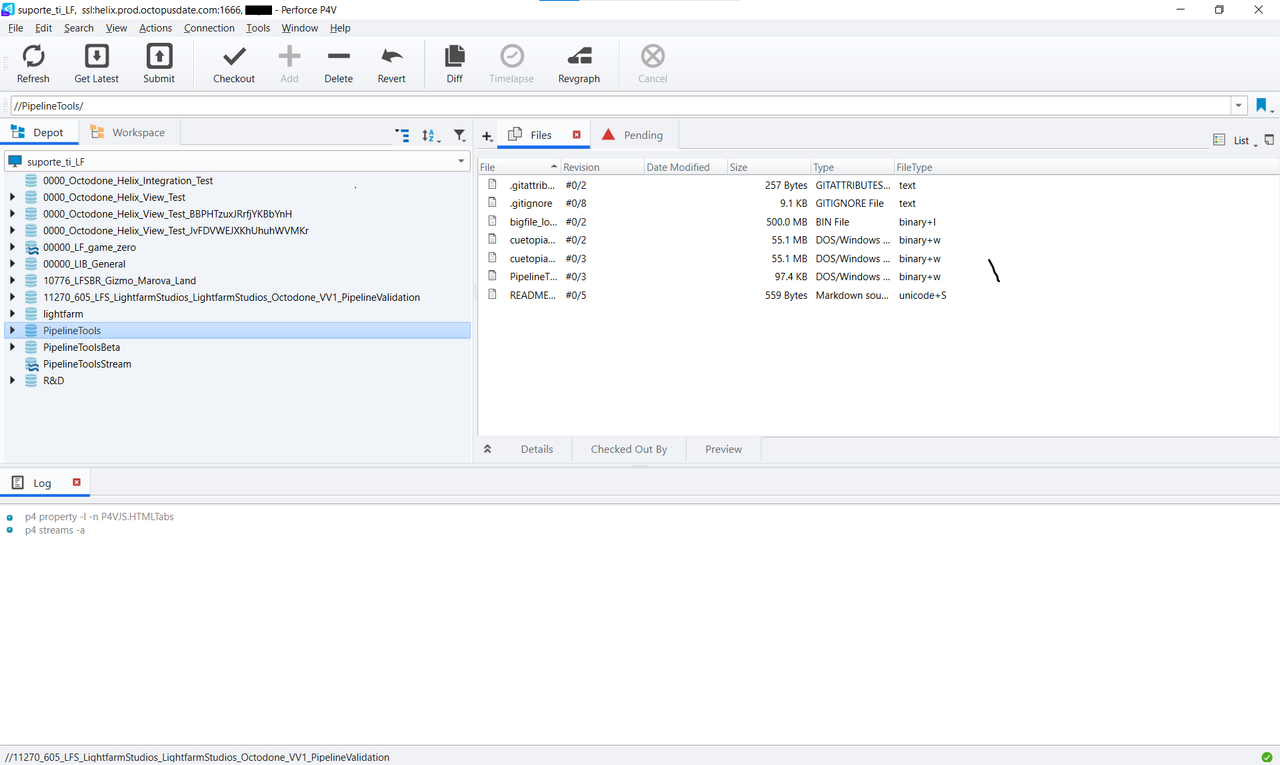Close the Log tab
This screenshot has height=765, width=1280.
tap(76, 482)
